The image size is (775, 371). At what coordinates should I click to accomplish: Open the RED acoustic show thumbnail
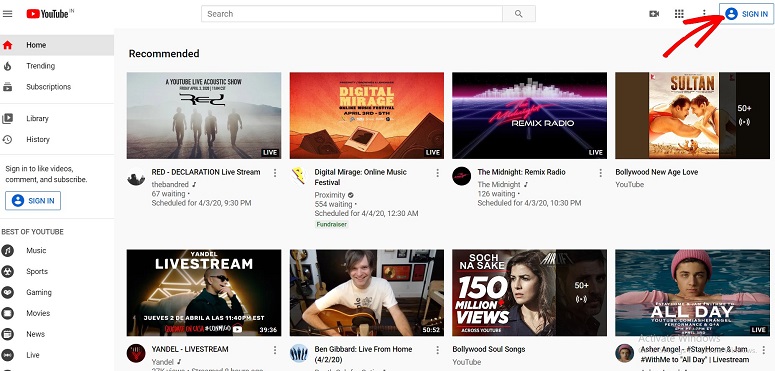click(x=204, y=116)
